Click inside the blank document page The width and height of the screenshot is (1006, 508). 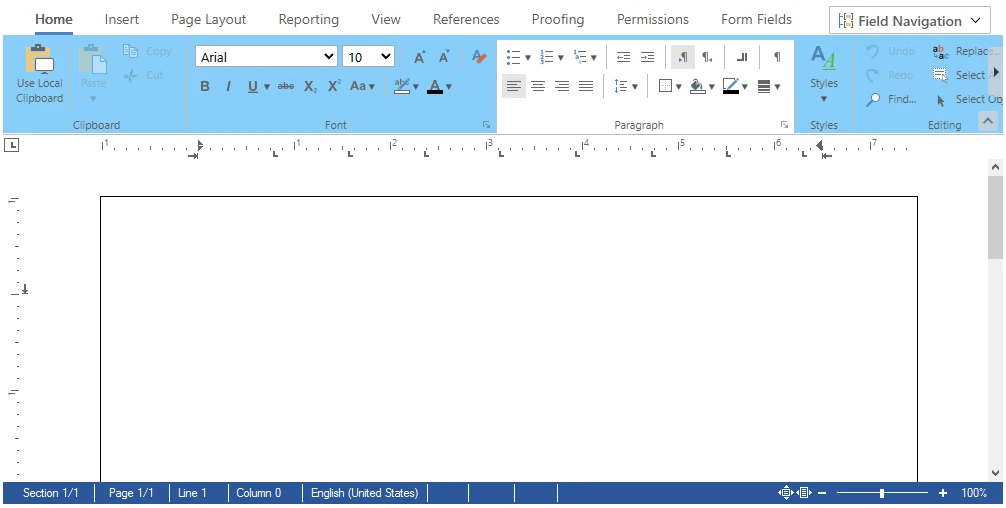tap(509, 339)
